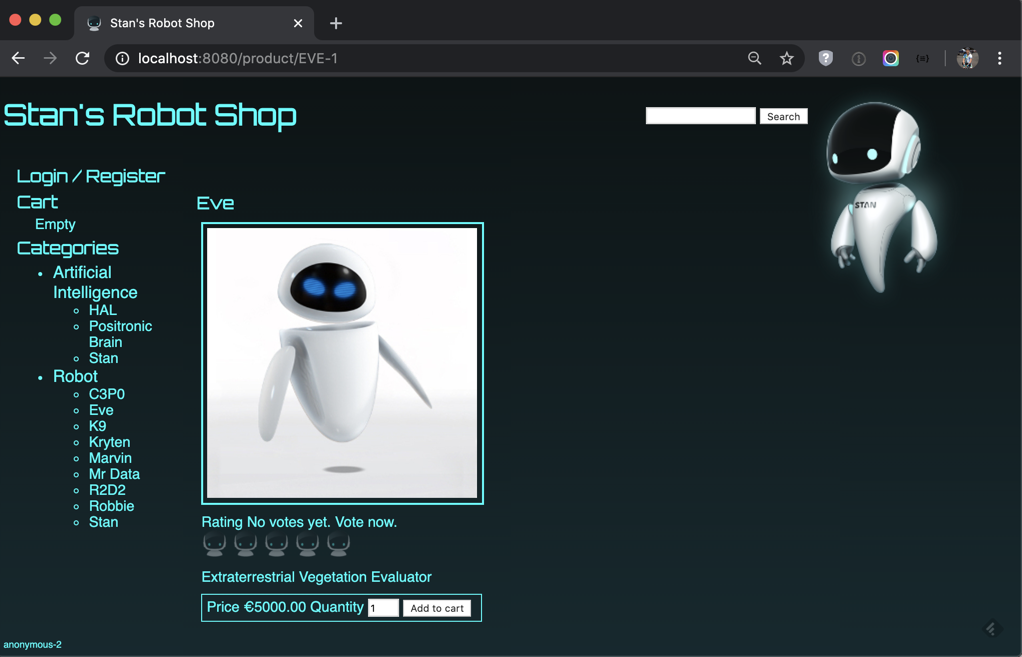This screenshot has height=657, width=1022.
Task: Open the Kryten product
Action: coord(110,442)
